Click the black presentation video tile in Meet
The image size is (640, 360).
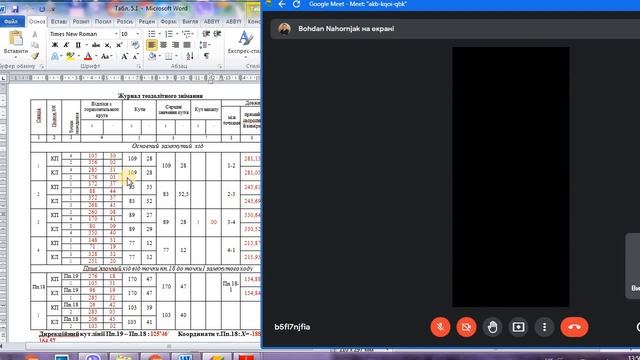[511, 177]
